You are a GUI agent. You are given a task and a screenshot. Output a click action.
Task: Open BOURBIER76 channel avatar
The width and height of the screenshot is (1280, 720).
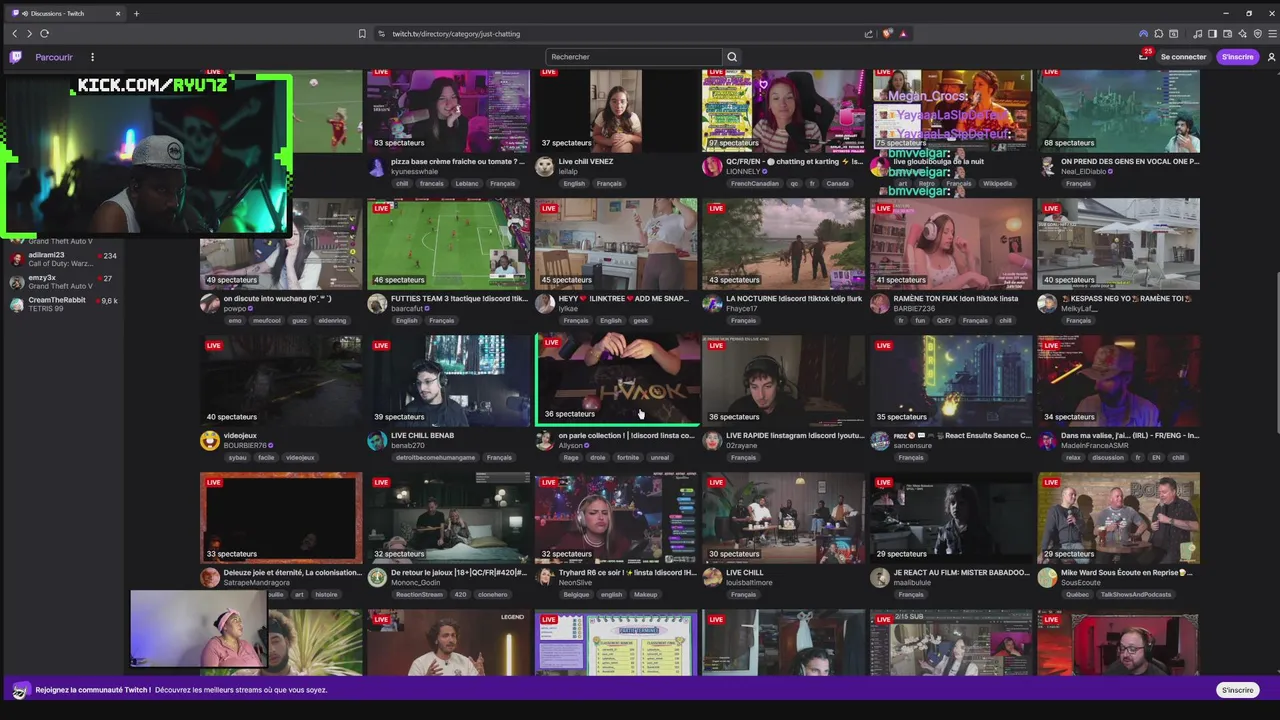[209, 440]
